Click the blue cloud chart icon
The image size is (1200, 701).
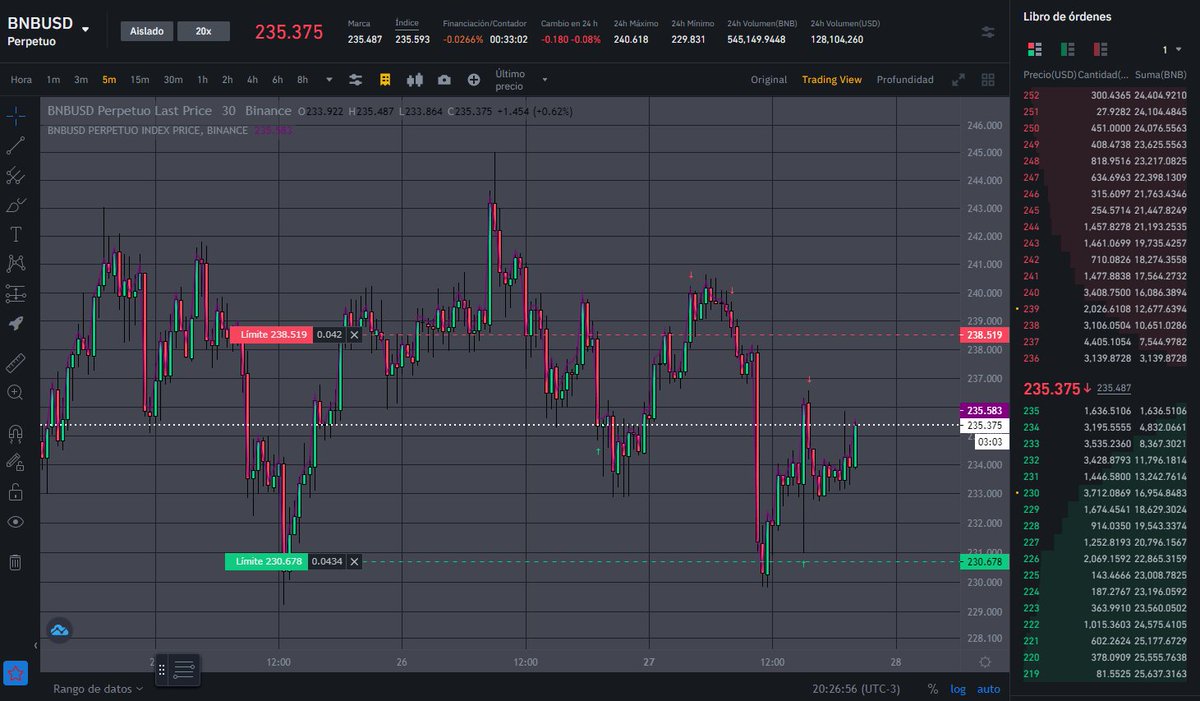(x=59, y=630)
